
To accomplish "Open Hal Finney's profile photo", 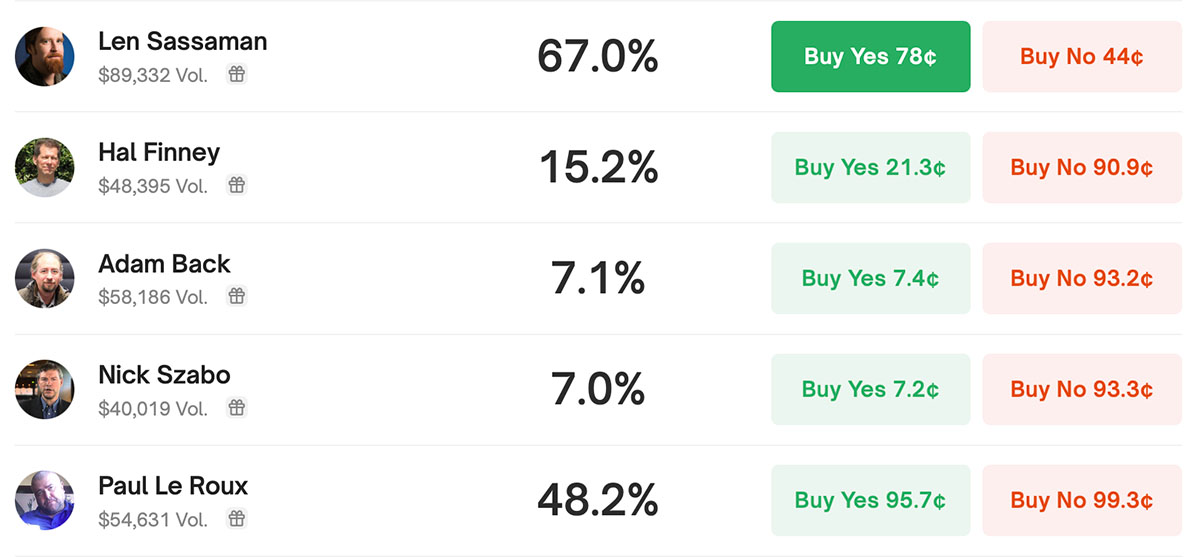I will click(x=45, y=167).
